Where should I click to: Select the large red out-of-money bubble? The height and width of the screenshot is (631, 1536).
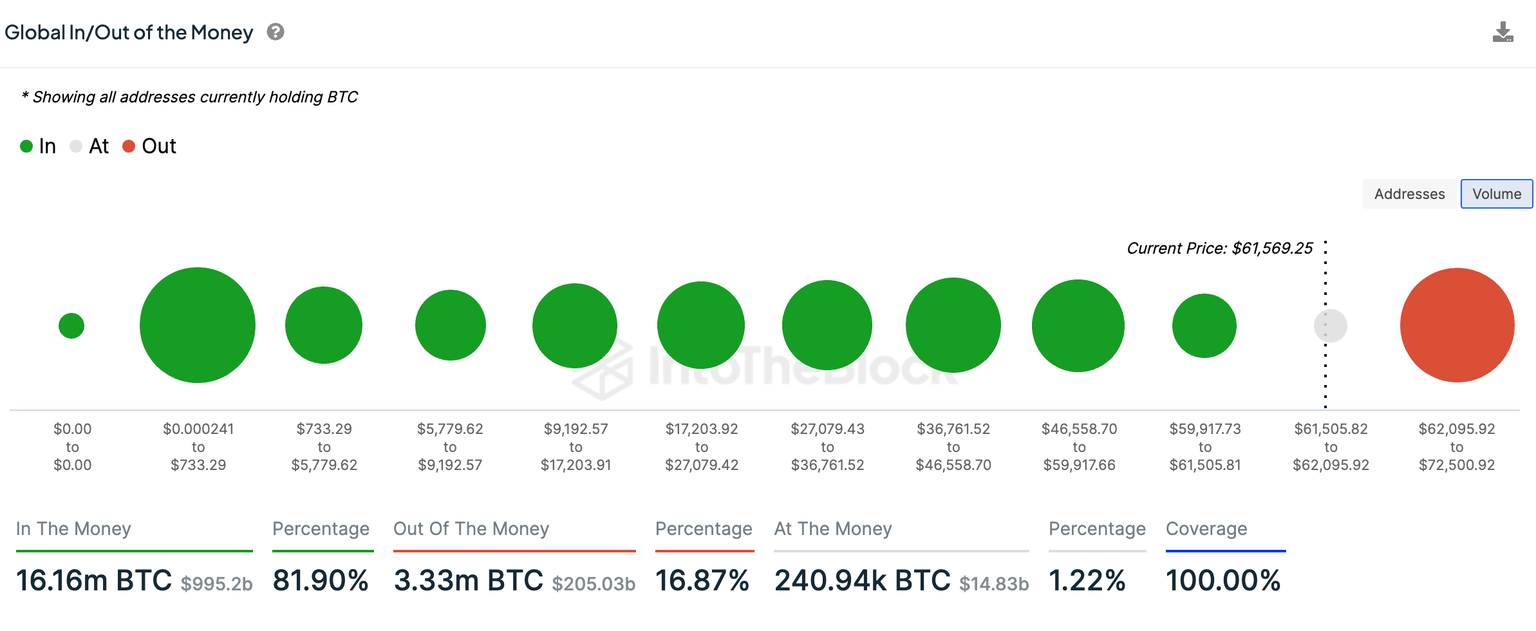(x=1457, y=324)
